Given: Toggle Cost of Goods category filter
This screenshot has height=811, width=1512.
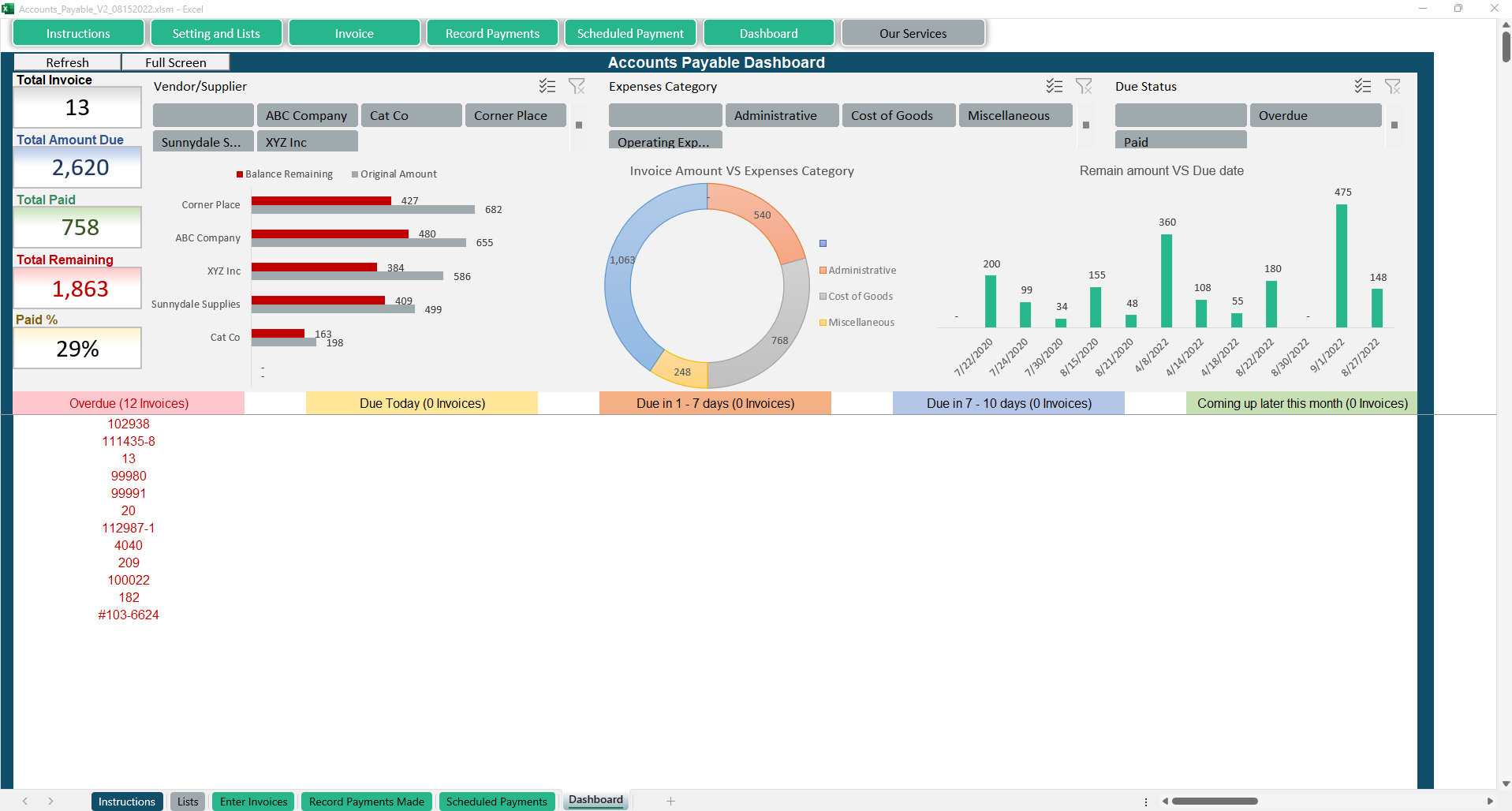Looking at the screenshot, I should pos(898,115).
